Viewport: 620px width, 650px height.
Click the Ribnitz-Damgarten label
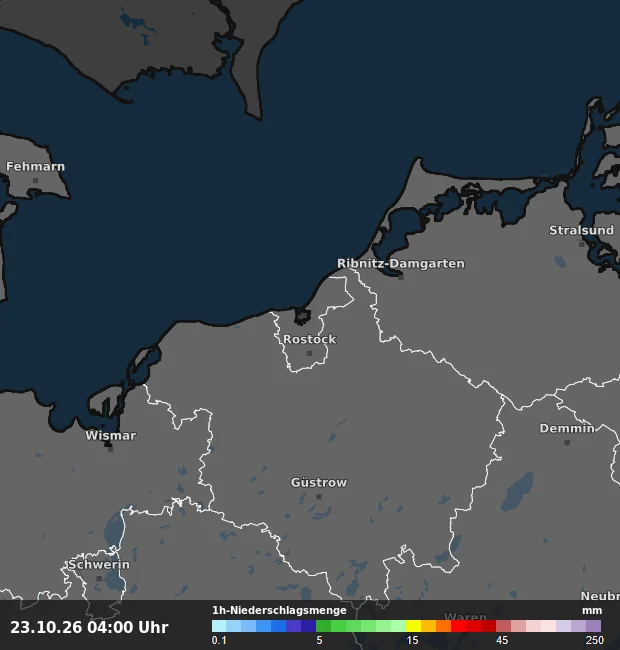point(401,264)
